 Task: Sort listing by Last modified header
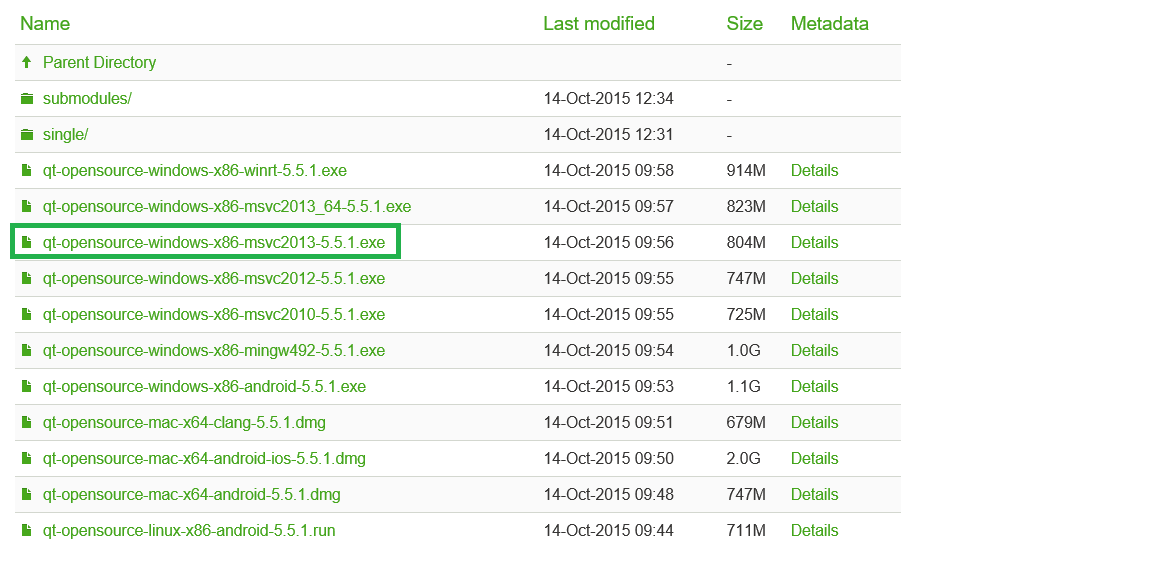[x=598, y=23]
